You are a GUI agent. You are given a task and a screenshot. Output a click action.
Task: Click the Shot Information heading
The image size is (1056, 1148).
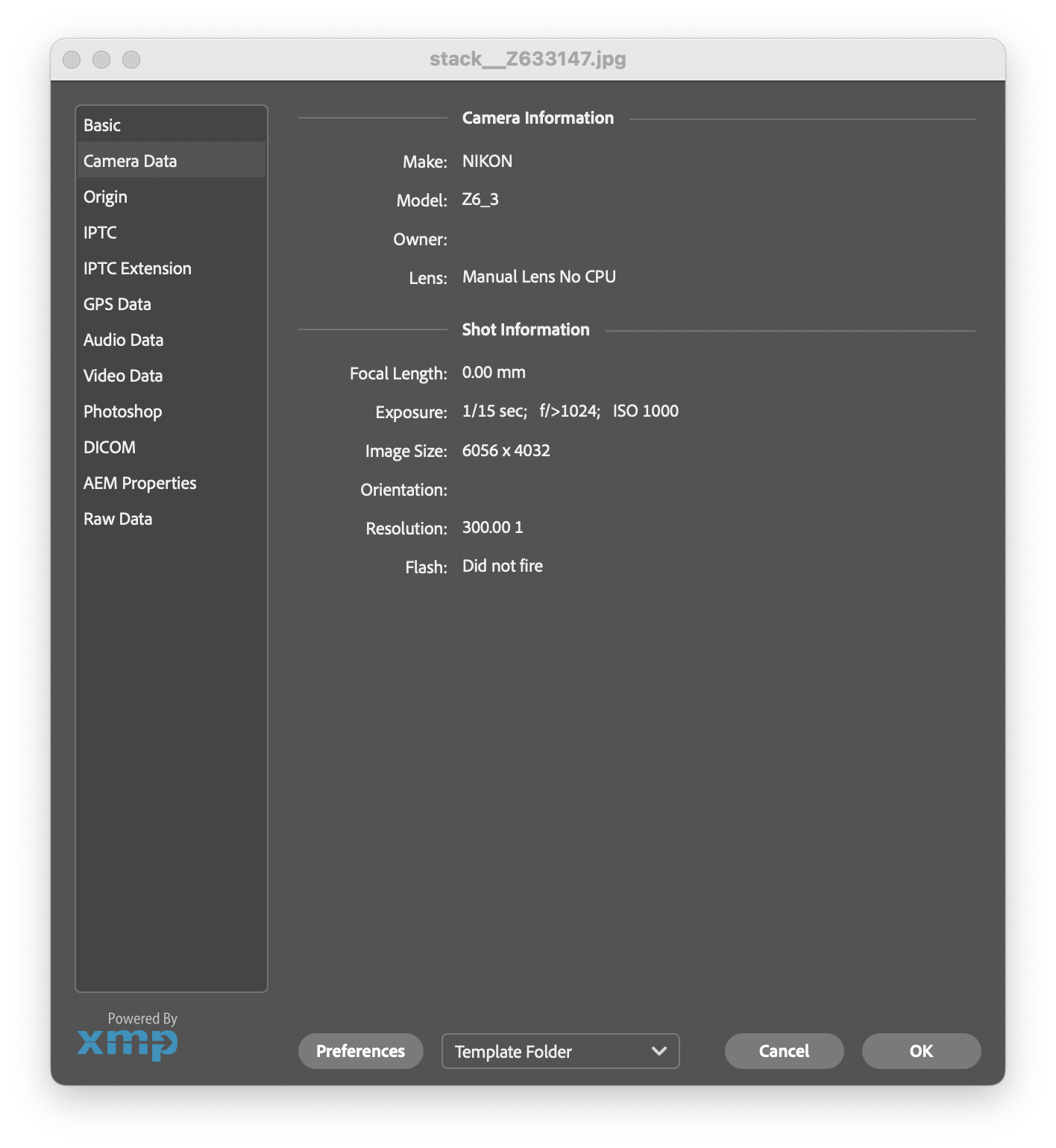526,329
